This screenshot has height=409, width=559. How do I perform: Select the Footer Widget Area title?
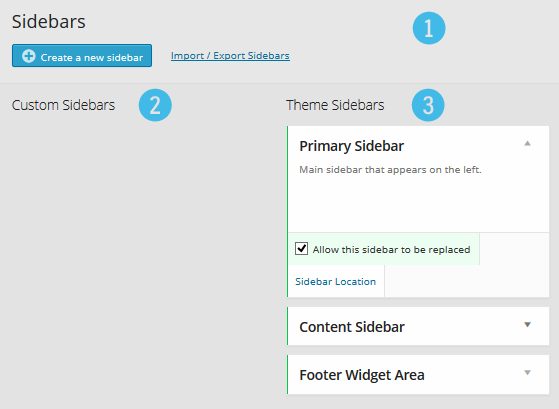(362, 375)
